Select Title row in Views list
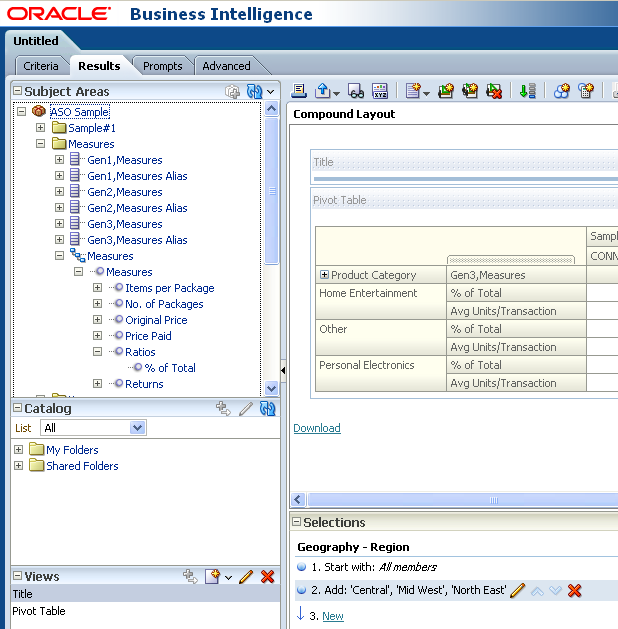Viewport: 618px width, 629px height. [145, 593]
